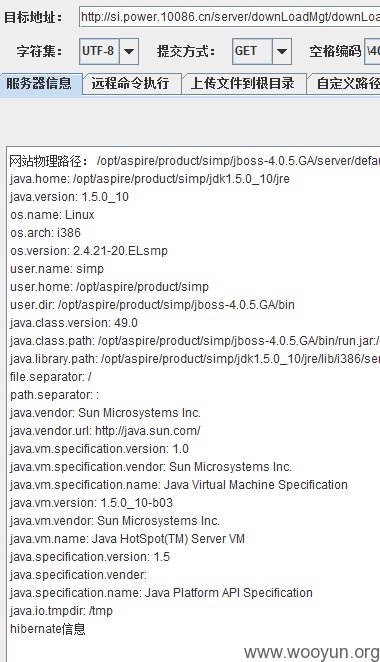Viewport: 380px width, 662px height.
Task: Click the hibernate信息 line
Action: click(x=48, y=629)
